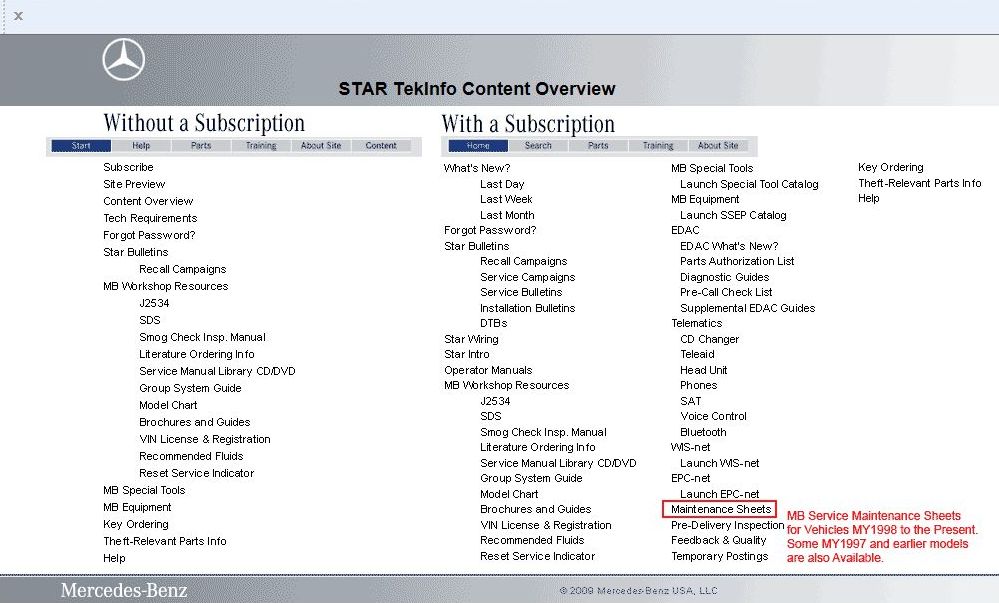Select the Help tab in the left navigation bar
999x603 pixels.
(x=141, y=145)
